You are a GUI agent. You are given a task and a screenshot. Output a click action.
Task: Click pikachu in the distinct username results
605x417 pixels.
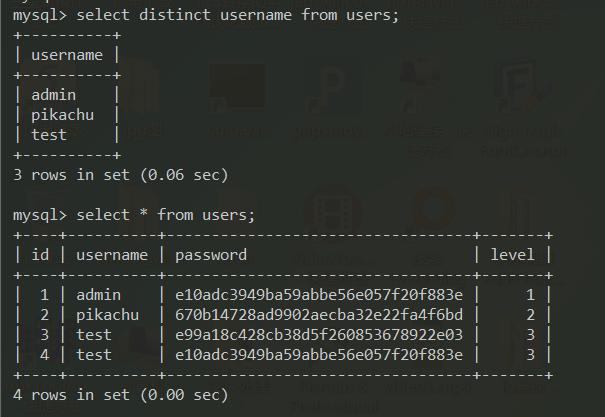(62, 115)
